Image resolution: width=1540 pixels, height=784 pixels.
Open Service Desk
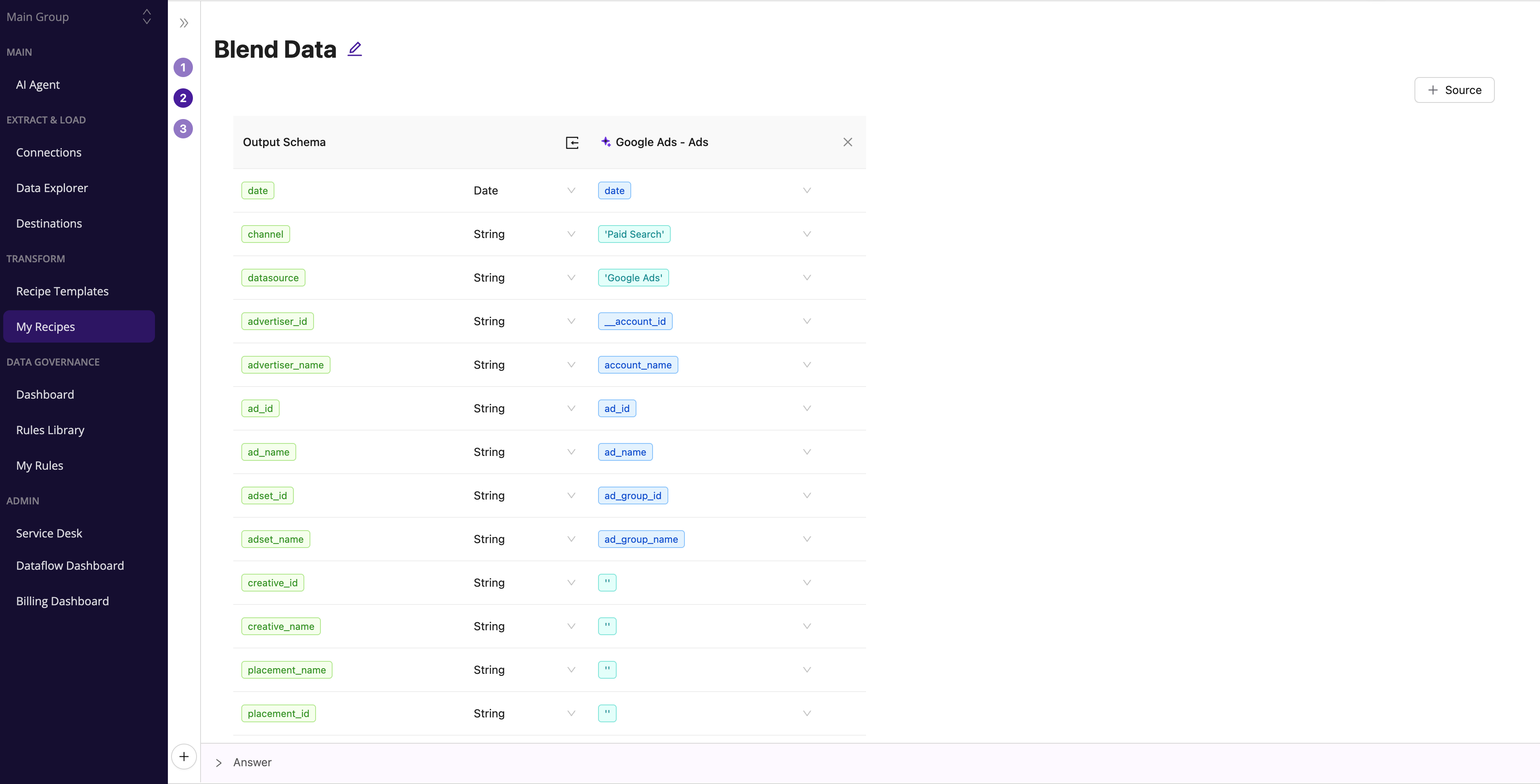[49, 533]
